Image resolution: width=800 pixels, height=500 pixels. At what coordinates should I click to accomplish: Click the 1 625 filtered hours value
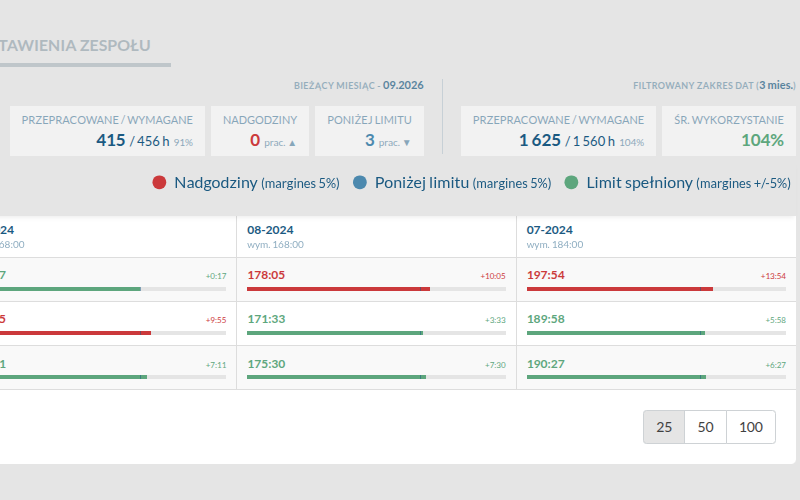pos(540,140)
